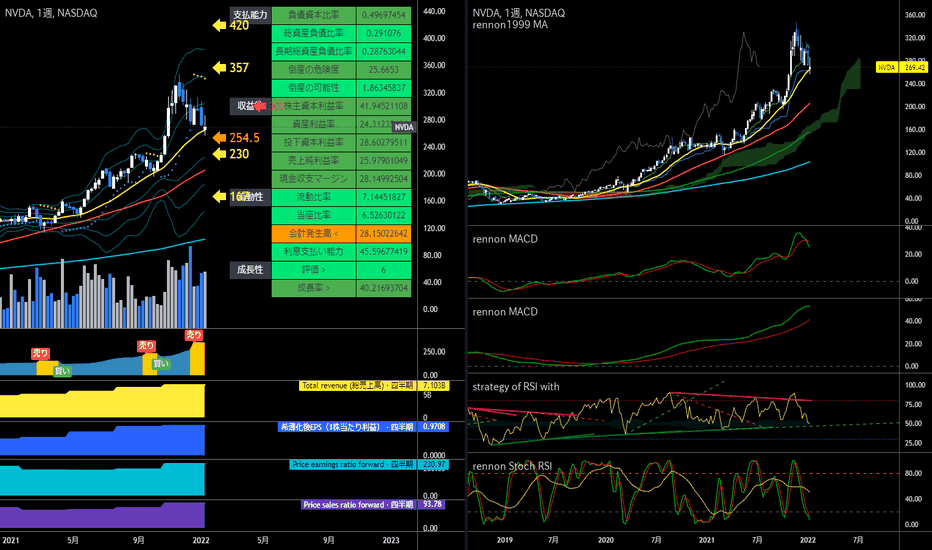Select the 成長性 section header
The image size is (932, 550).
tap(250, 269)
